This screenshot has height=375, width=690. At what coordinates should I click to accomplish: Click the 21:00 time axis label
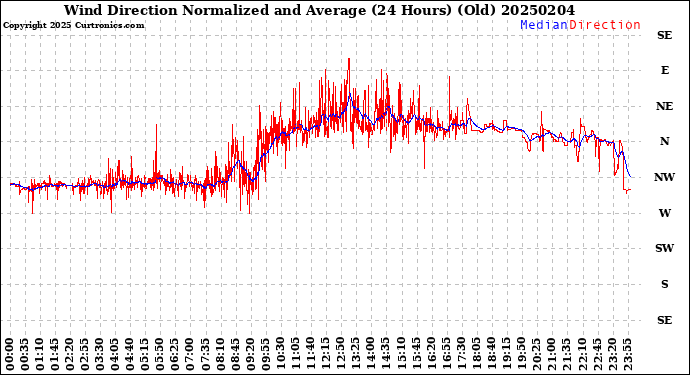551,355
